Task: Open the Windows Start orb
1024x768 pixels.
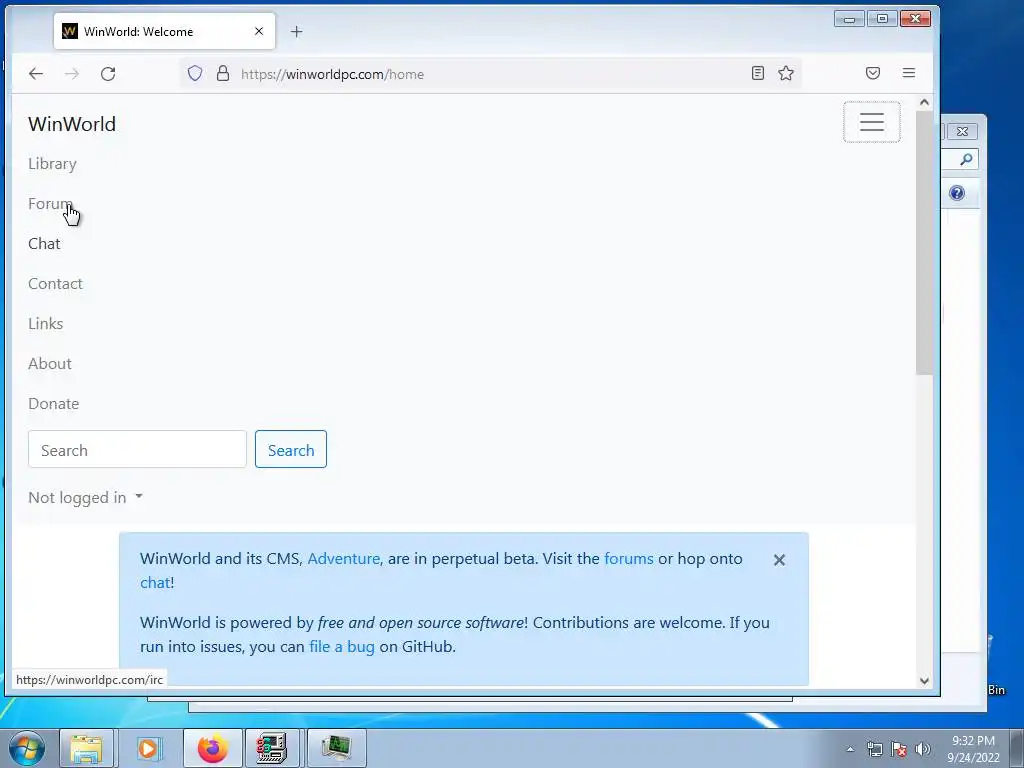Action: (x=27, y=748)
